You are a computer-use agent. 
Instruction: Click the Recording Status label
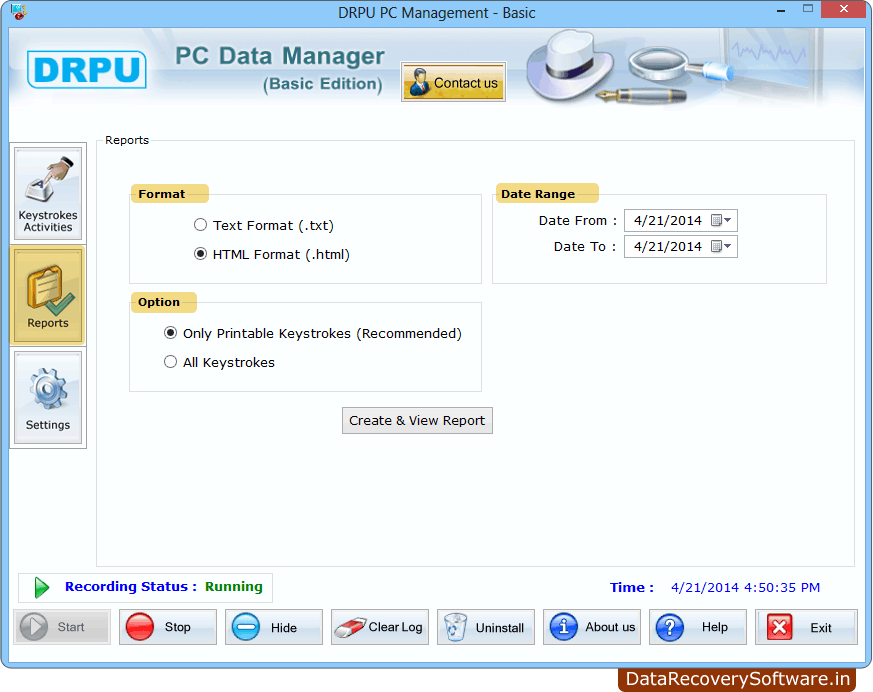[131, 587]
